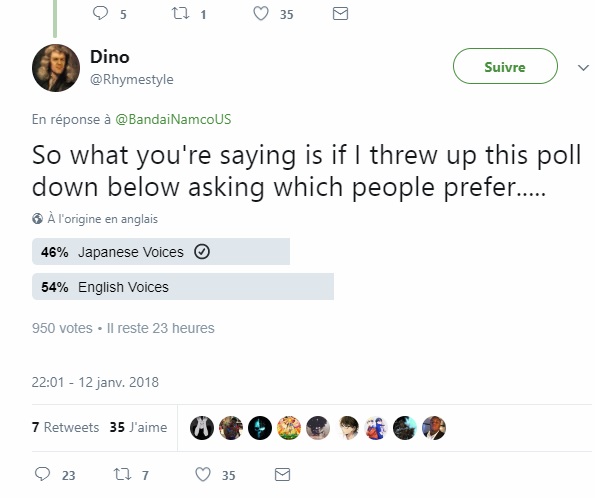
Task: Open @Rhymestyle handle link
Action: point(132,79)
